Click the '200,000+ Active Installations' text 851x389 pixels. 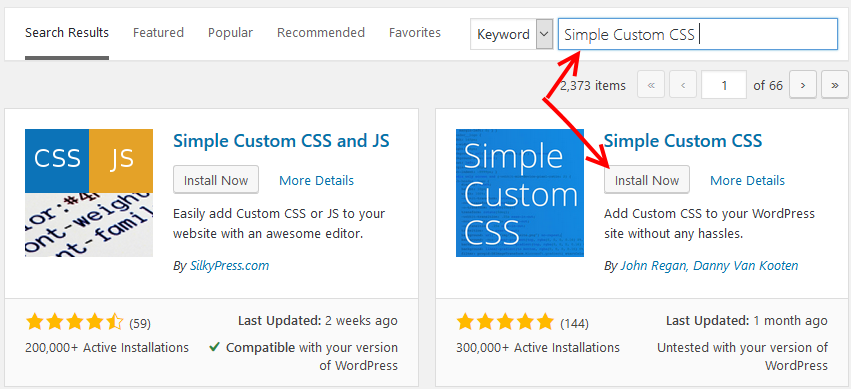pyautogui.click(x=107, y=347)
